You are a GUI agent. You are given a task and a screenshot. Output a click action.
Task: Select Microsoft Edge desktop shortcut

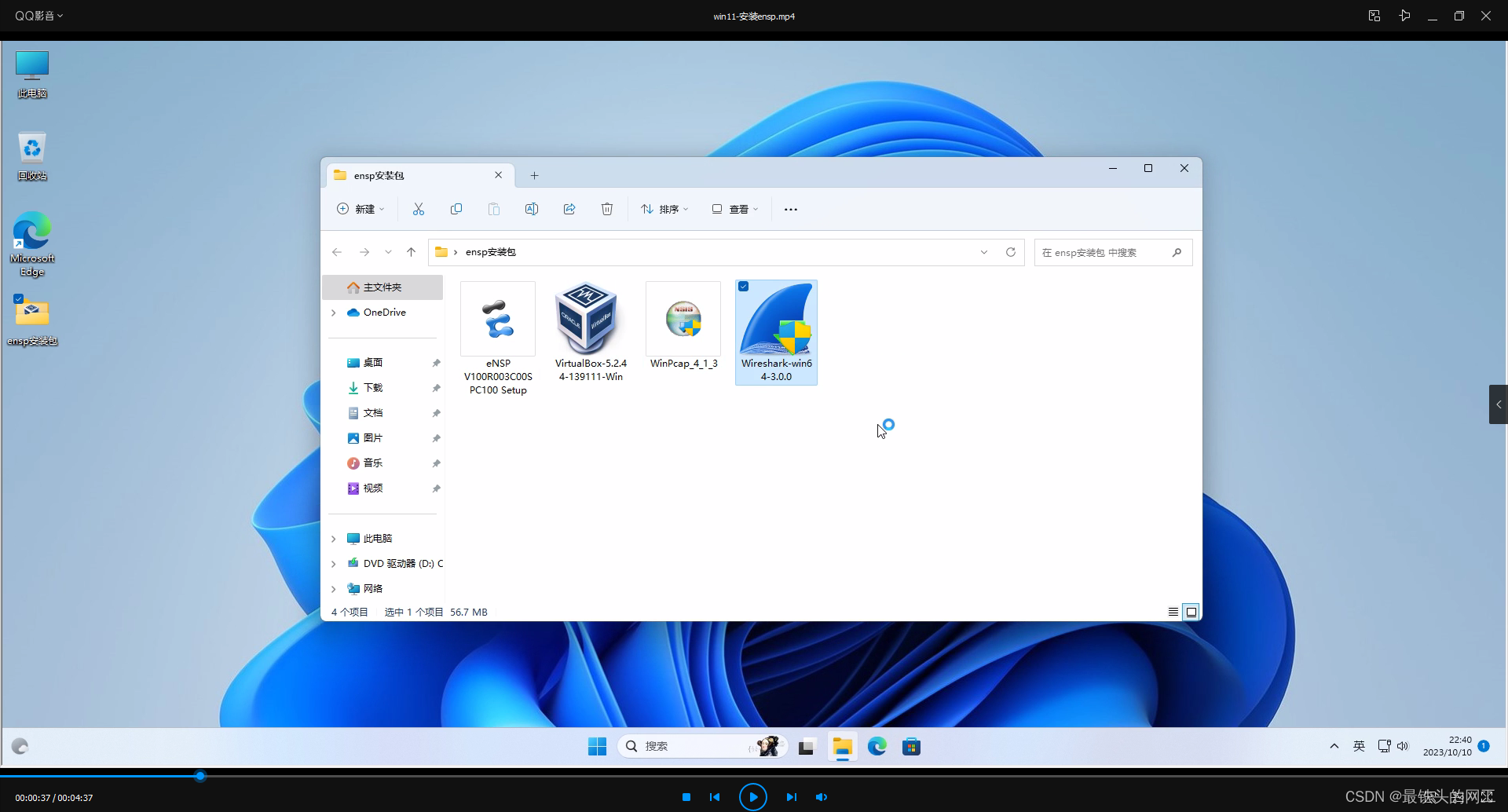pyautogui.click(x=32, y=244)
